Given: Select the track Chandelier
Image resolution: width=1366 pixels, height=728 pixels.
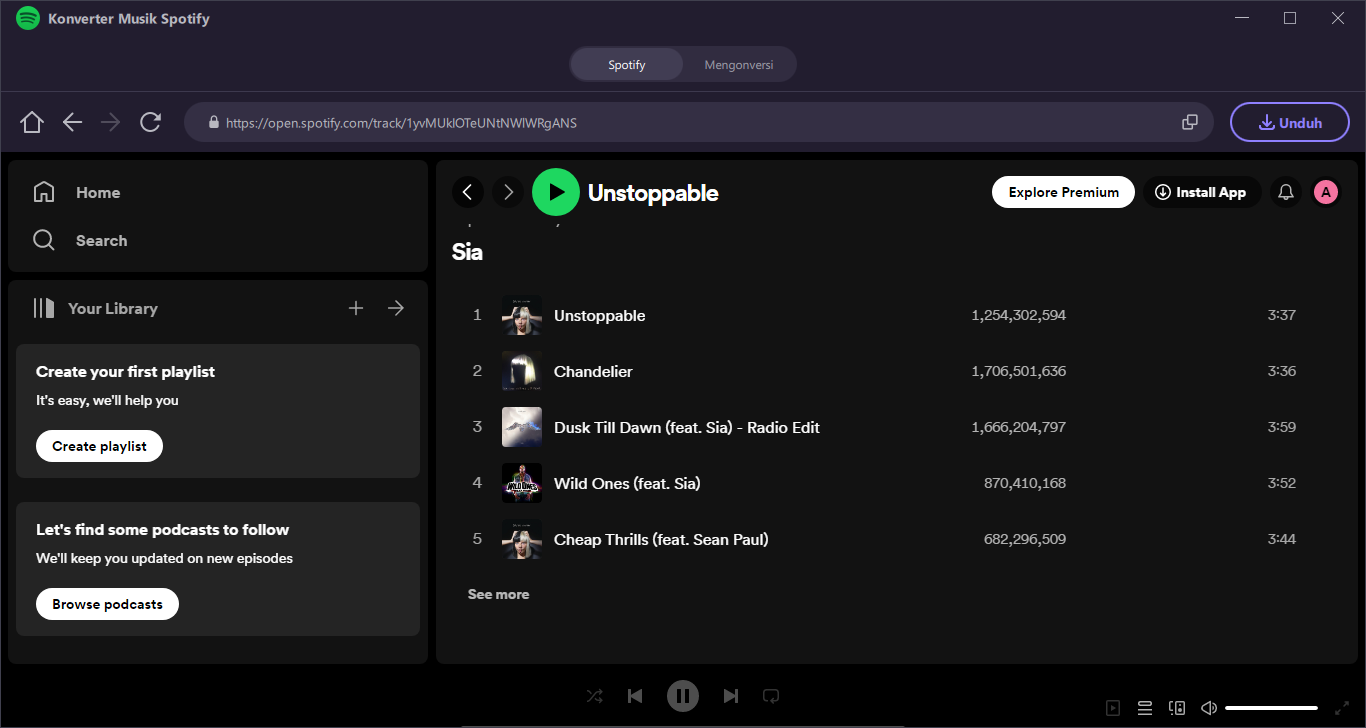Looking at the screenshot, I should point(593,371).
